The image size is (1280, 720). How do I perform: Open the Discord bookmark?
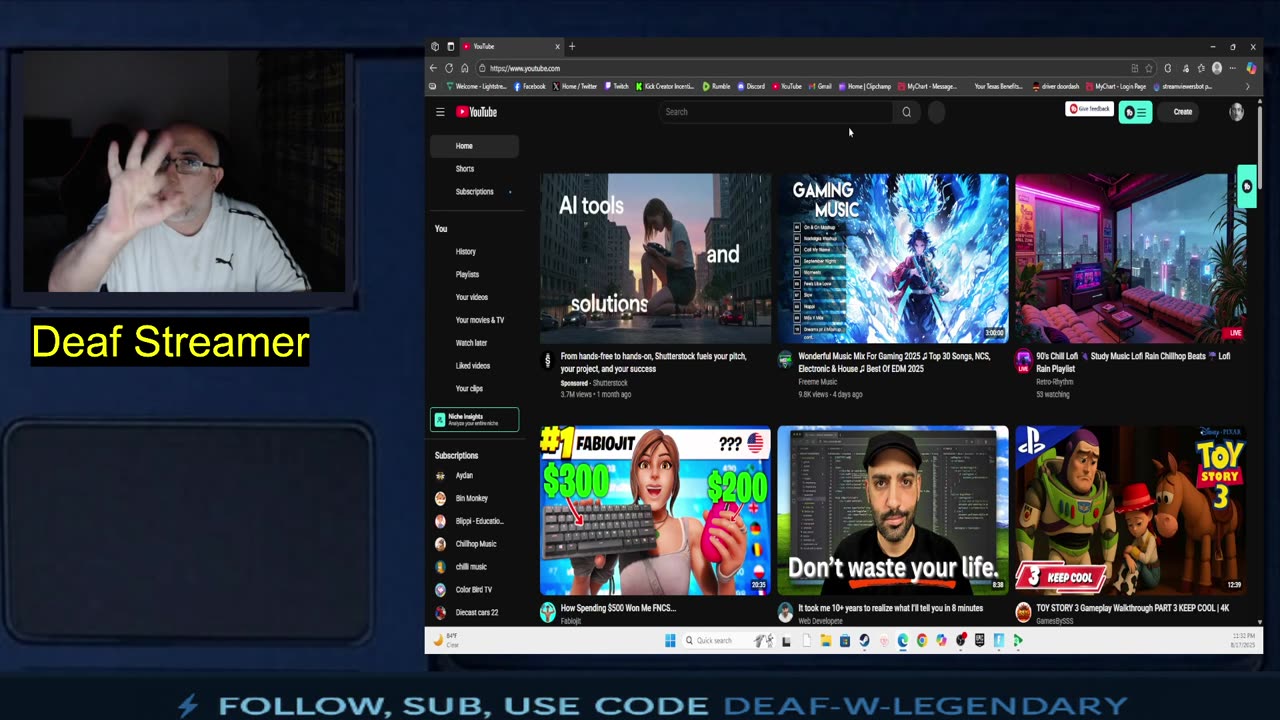tap(751, 86)
